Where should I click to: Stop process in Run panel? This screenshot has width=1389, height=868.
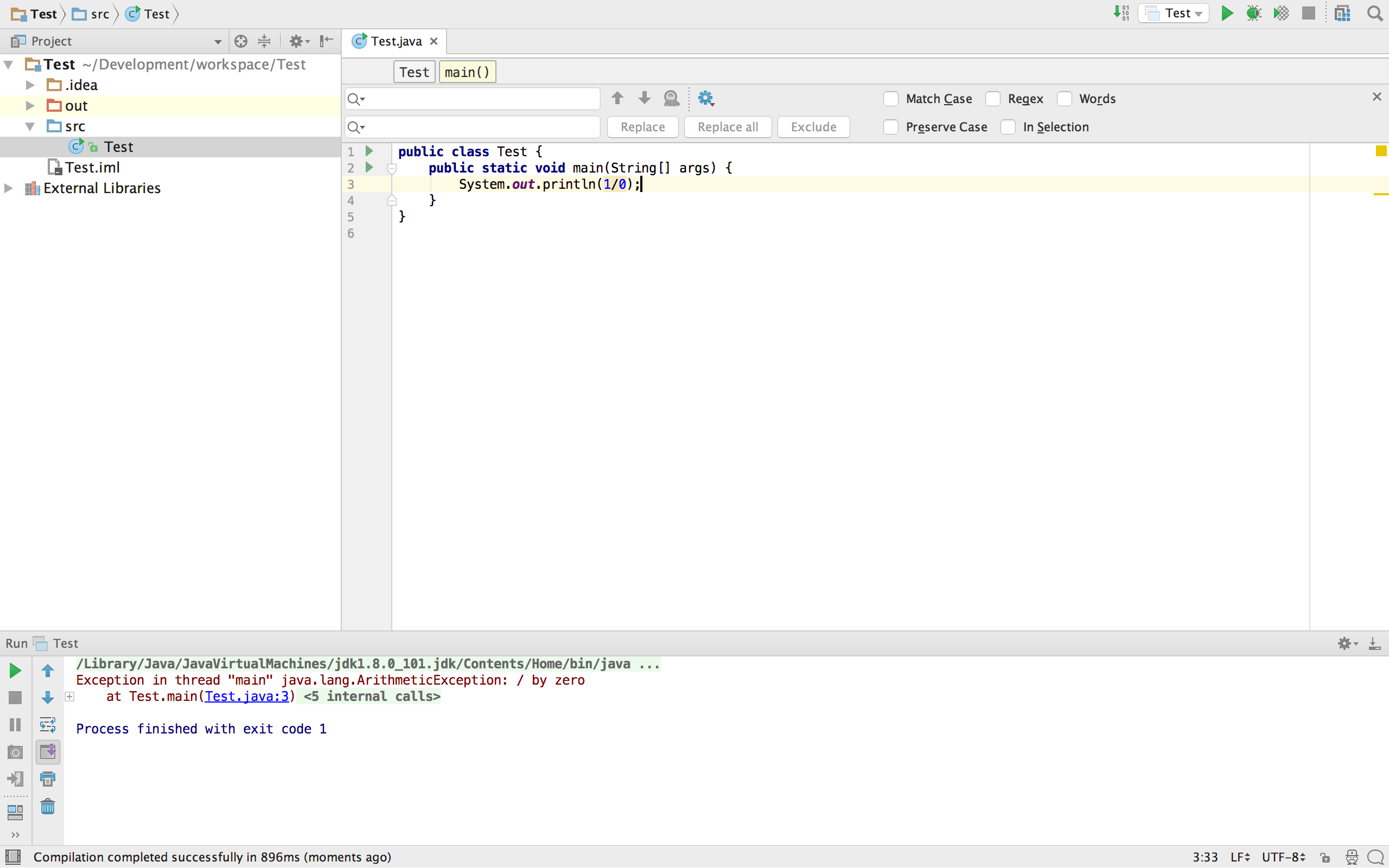point(16,698)
